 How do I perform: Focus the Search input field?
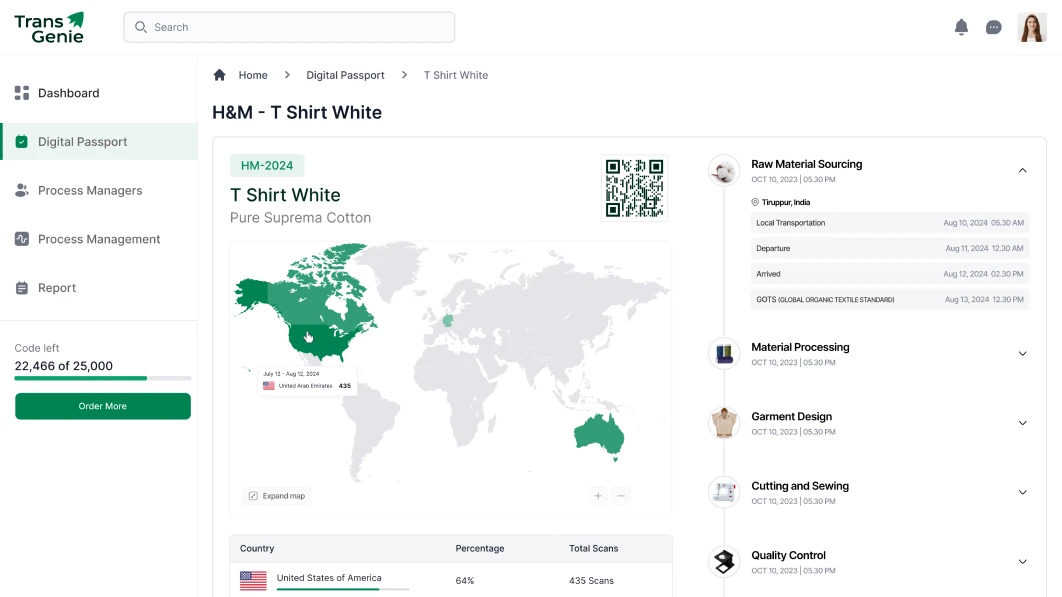[x=289, y=27]
